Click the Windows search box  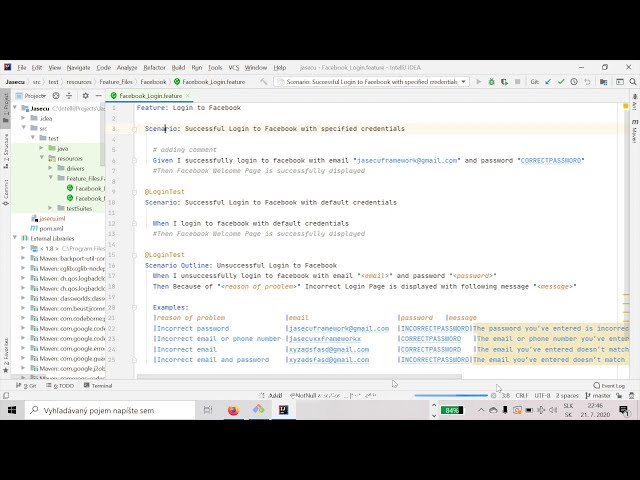[110, 410]
